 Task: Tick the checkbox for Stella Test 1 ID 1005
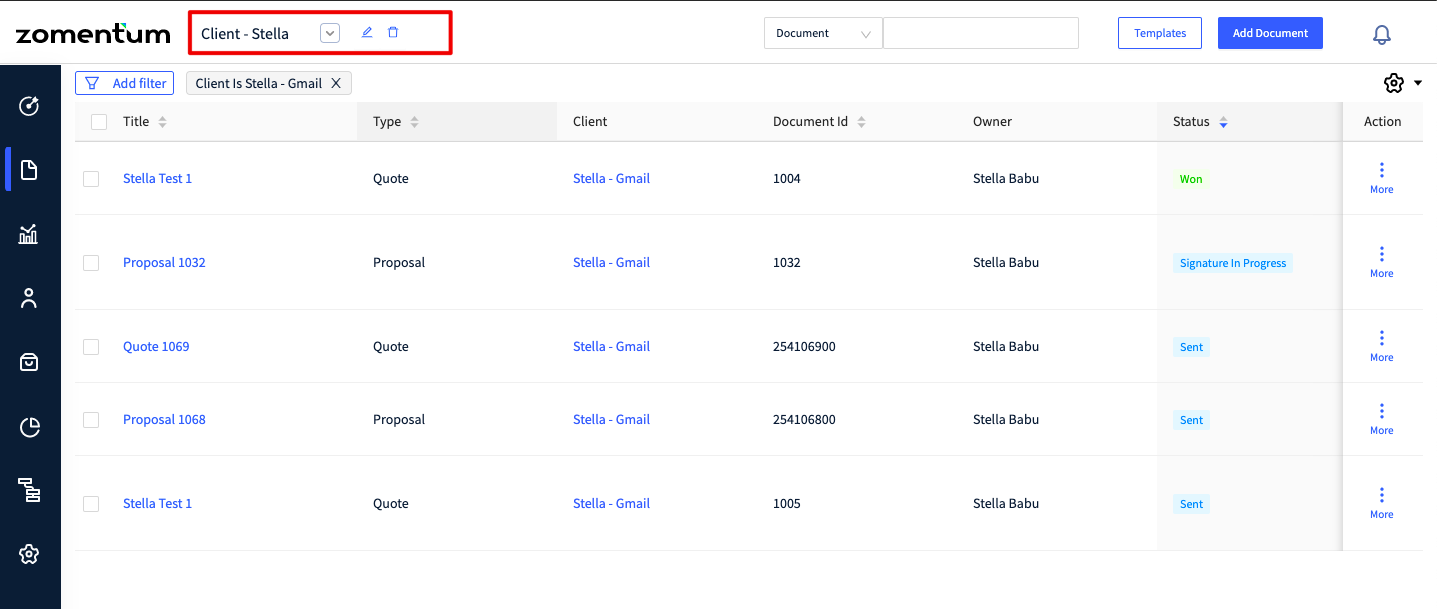[x=91, y=504]
